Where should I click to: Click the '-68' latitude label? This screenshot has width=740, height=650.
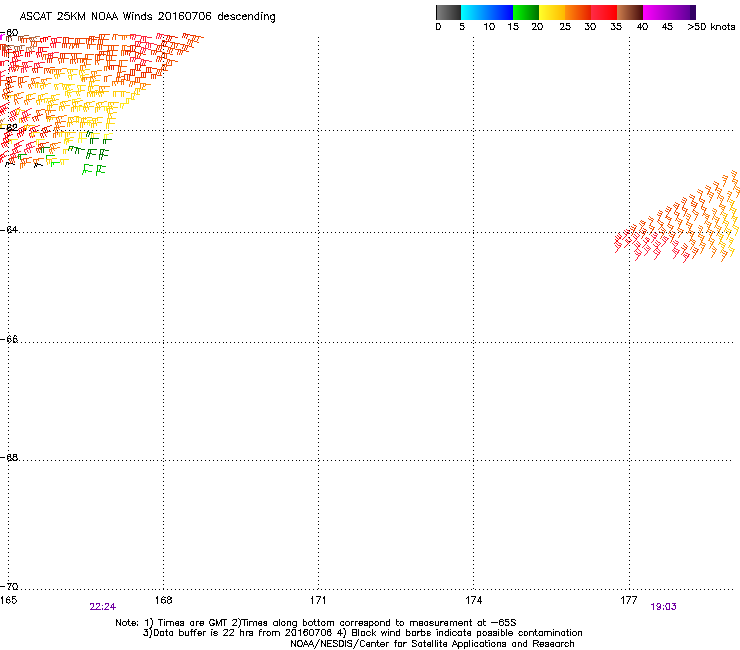point(9,457)
